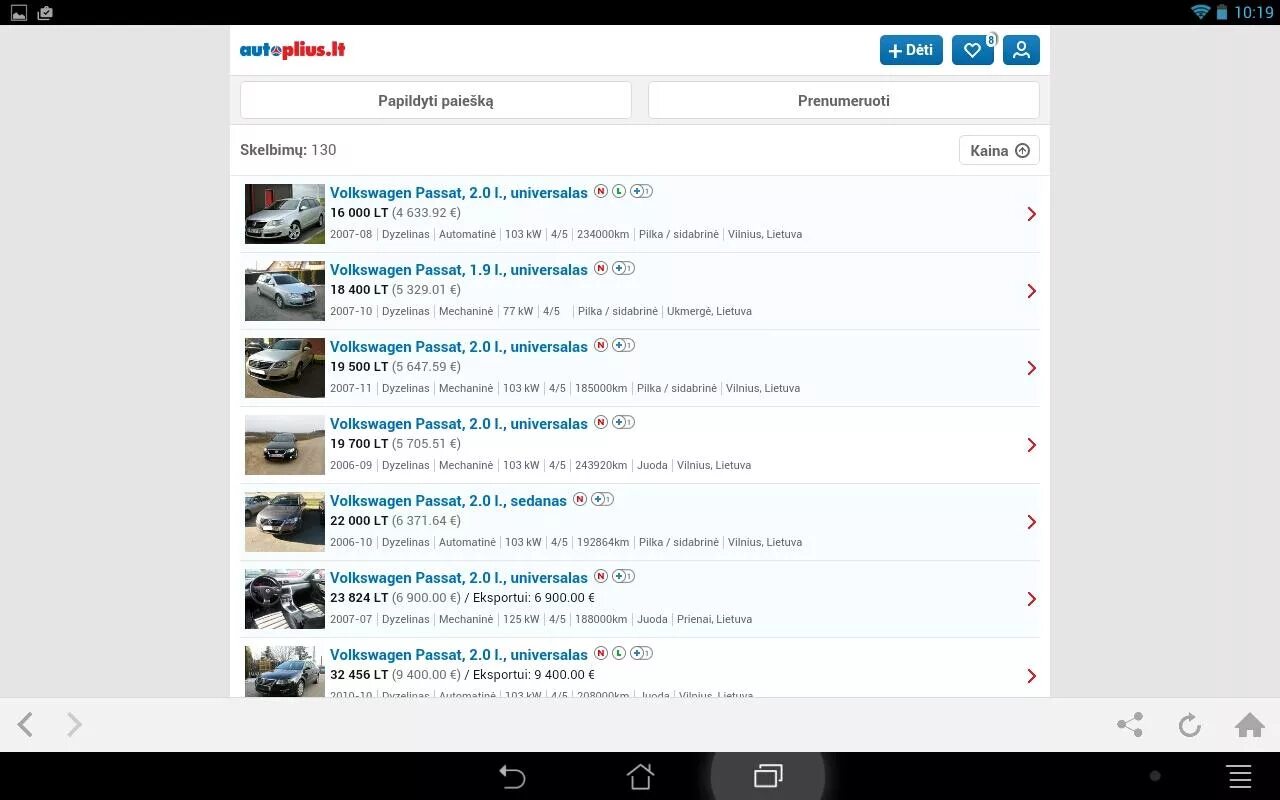Open Volkswagen Passat 1.9 l. universalas title
Image resolution: width=1280 pixels, height=800 pixels.
(x=459, y=270)
